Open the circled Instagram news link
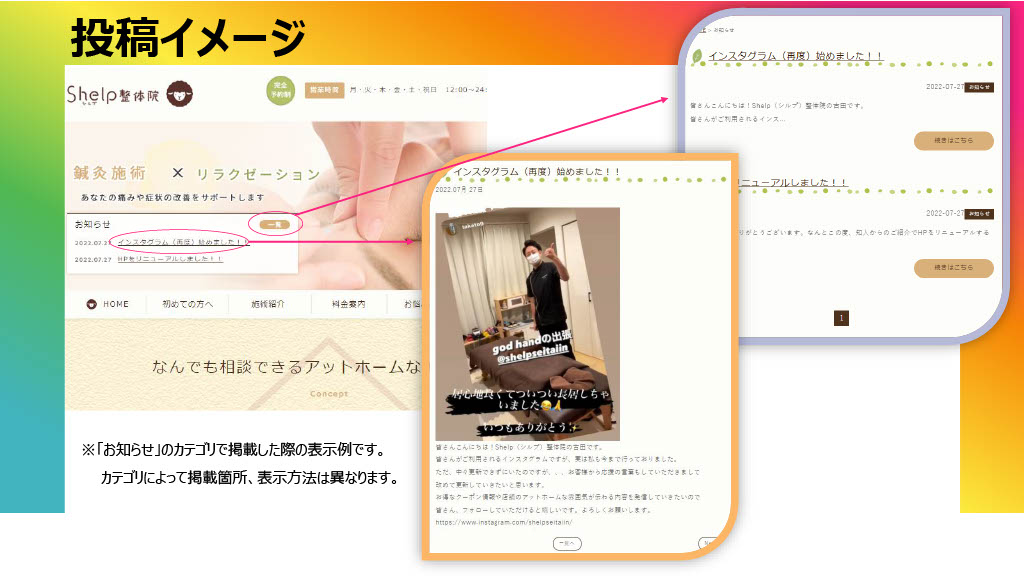 [182, 242]
